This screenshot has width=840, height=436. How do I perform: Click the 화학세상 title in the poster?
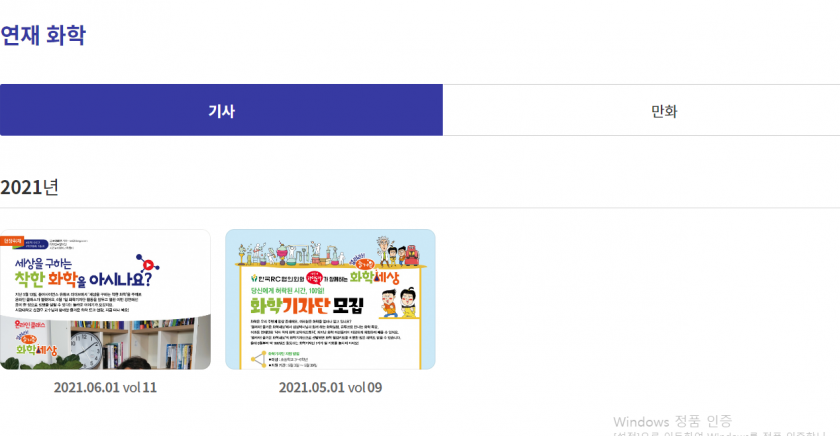374,277
